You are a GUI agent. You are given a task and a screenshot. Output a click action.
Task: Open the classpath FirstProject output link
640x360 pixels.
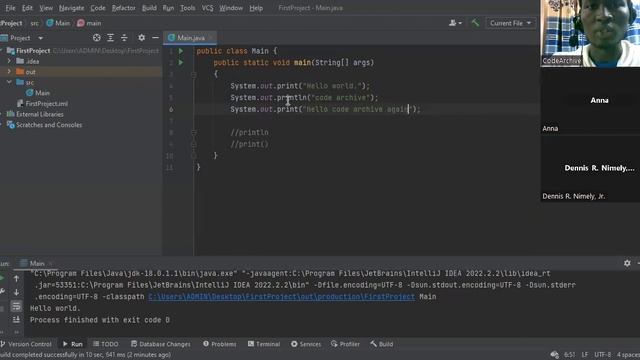click(281, 297)
